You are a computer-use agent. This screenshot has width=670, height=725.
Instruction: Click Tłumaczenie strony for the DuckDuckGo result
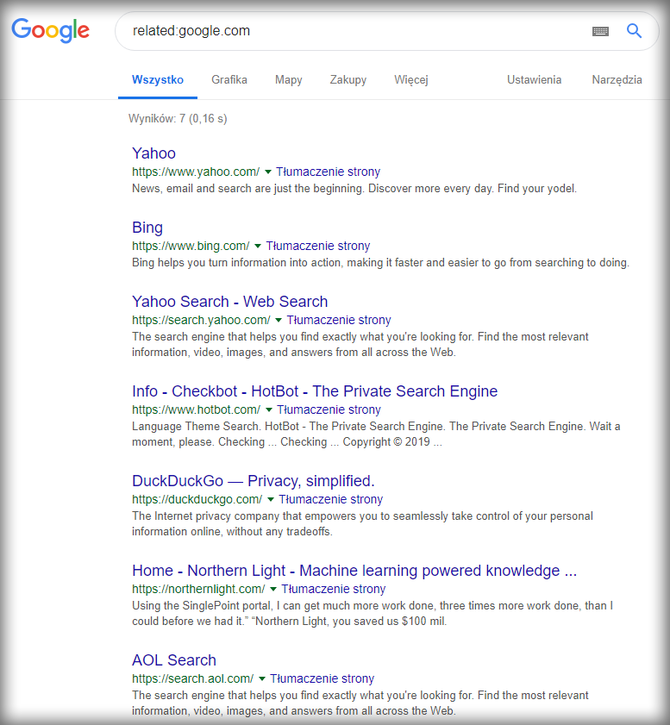[331, 499]
